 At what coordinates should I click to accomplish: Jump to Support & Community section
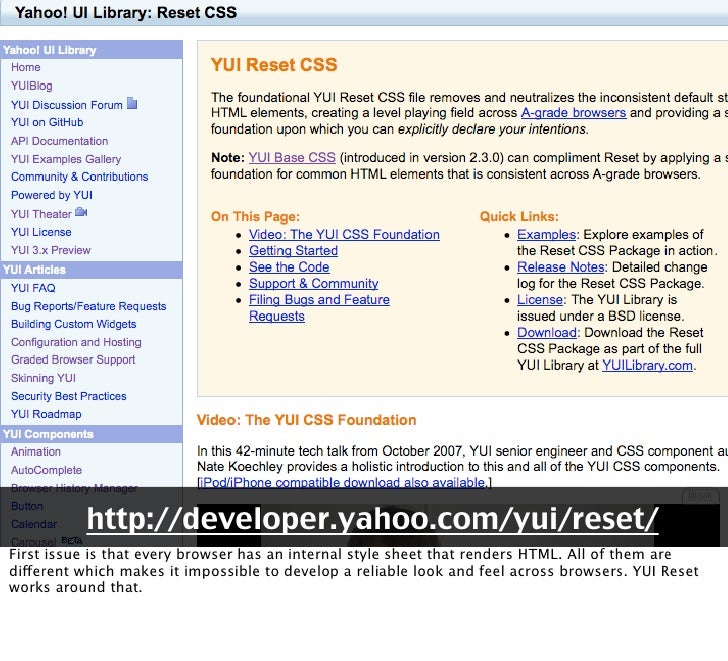point(313,284)
